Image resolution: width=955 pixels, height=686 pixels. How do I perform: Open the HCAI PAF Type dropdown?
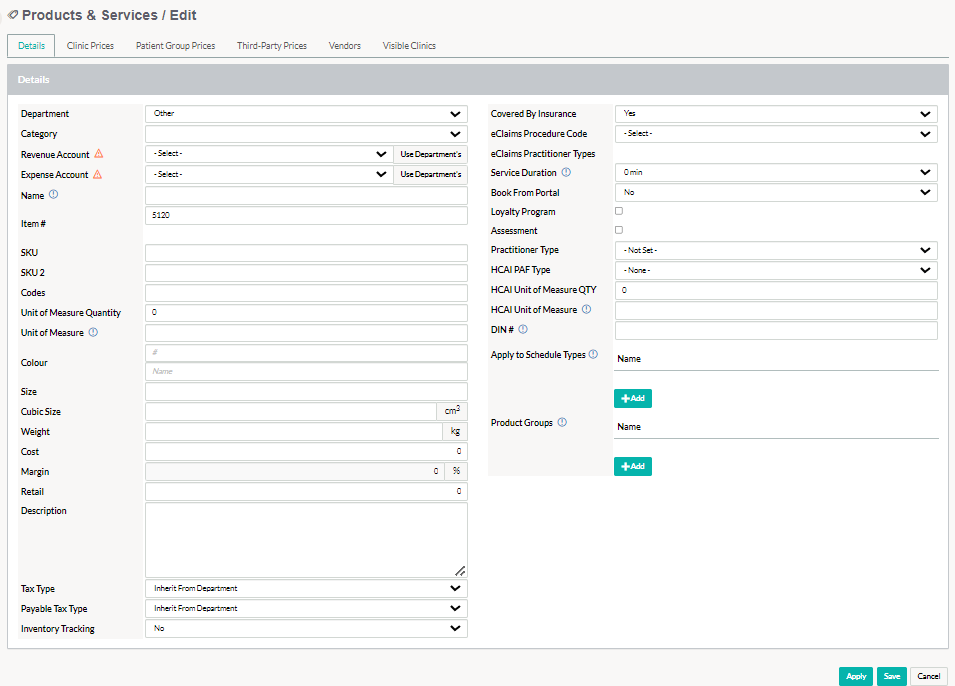point(776,271)
